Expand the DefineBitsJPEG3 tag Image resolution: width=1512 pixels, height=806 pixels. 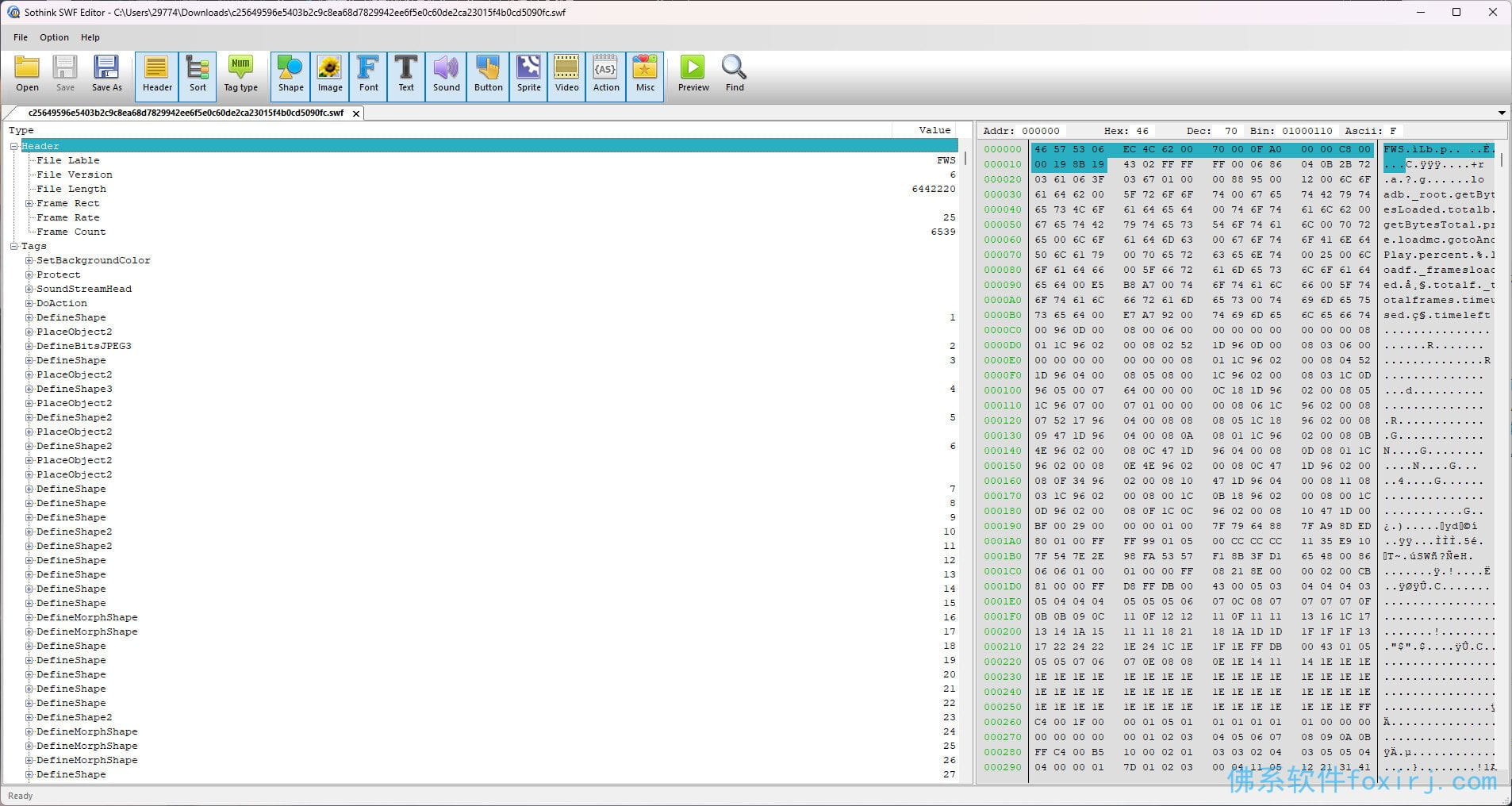tap(29, 346)
